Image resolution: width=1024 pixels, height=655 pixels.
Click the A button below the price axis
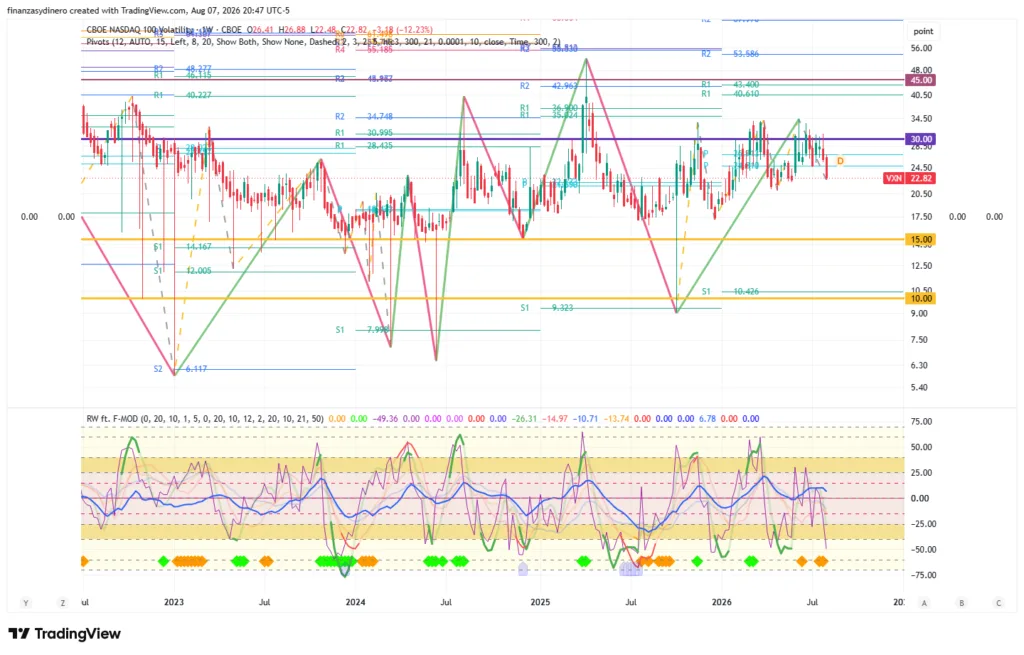[924, 603]
